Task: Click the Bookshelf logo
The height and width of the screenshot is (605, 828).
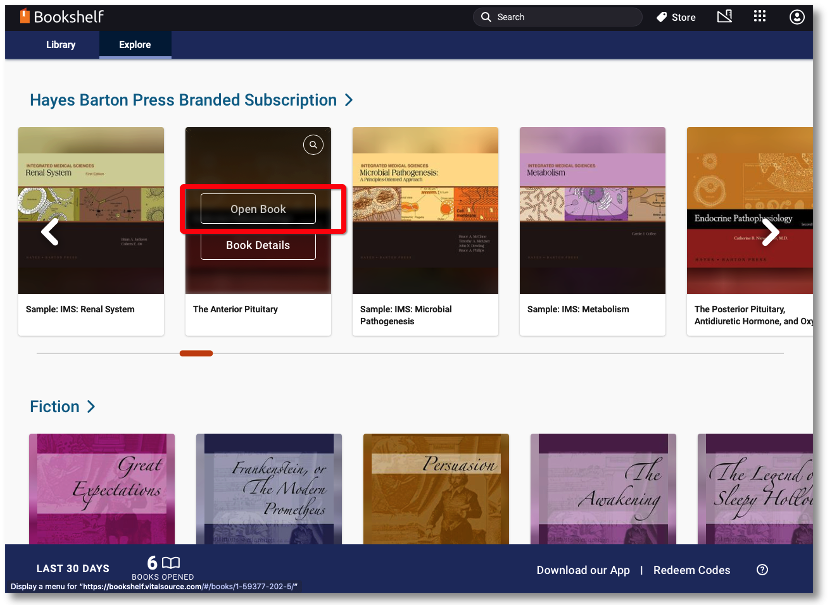Action: (x=61, y=17)
